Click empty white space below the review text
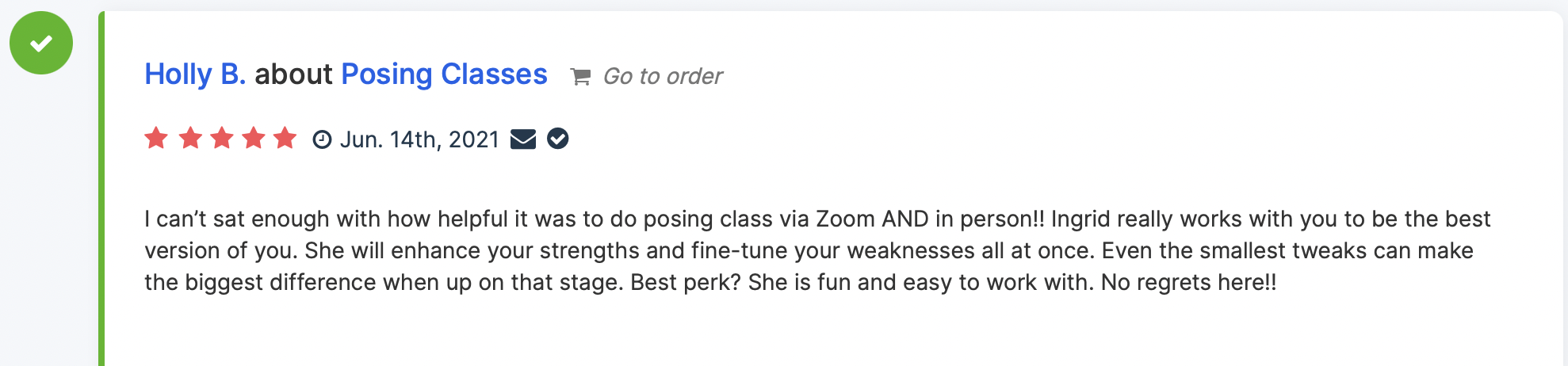Image resolution: width=1568 pixels, height=366 pixels. click(x=793, y=333)
